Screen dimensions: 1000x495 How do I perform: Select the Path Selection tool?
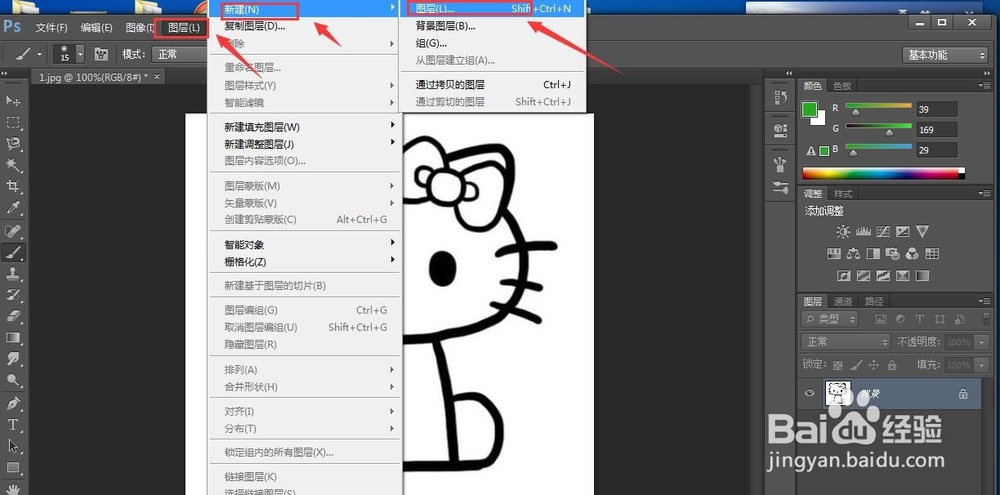[13, 446]
